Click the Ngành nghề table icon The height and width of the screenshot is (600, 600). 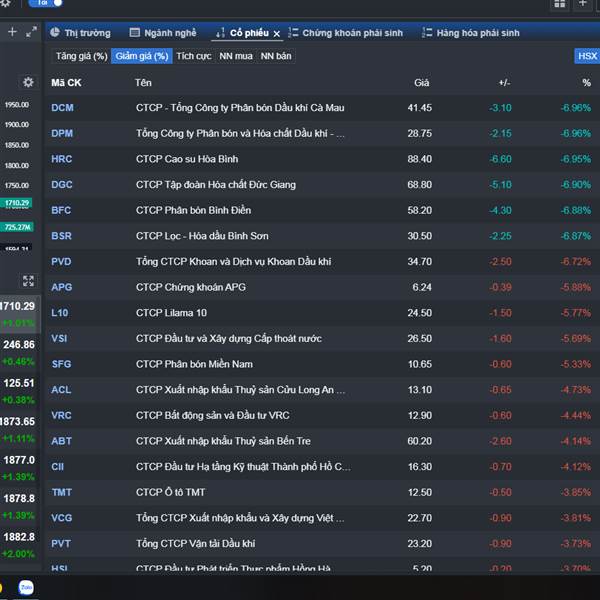click(135, 33)
